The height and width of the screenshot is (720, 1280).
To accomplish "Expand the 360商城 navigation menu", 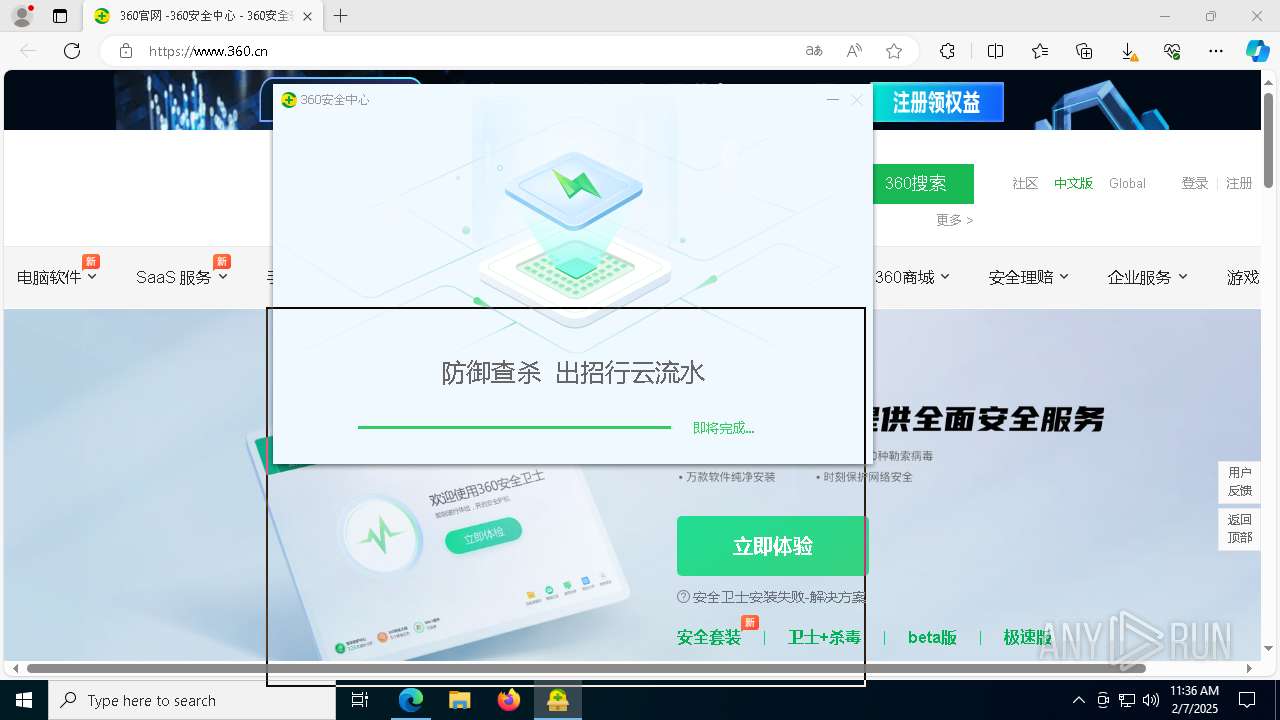I will click(912, 277).
